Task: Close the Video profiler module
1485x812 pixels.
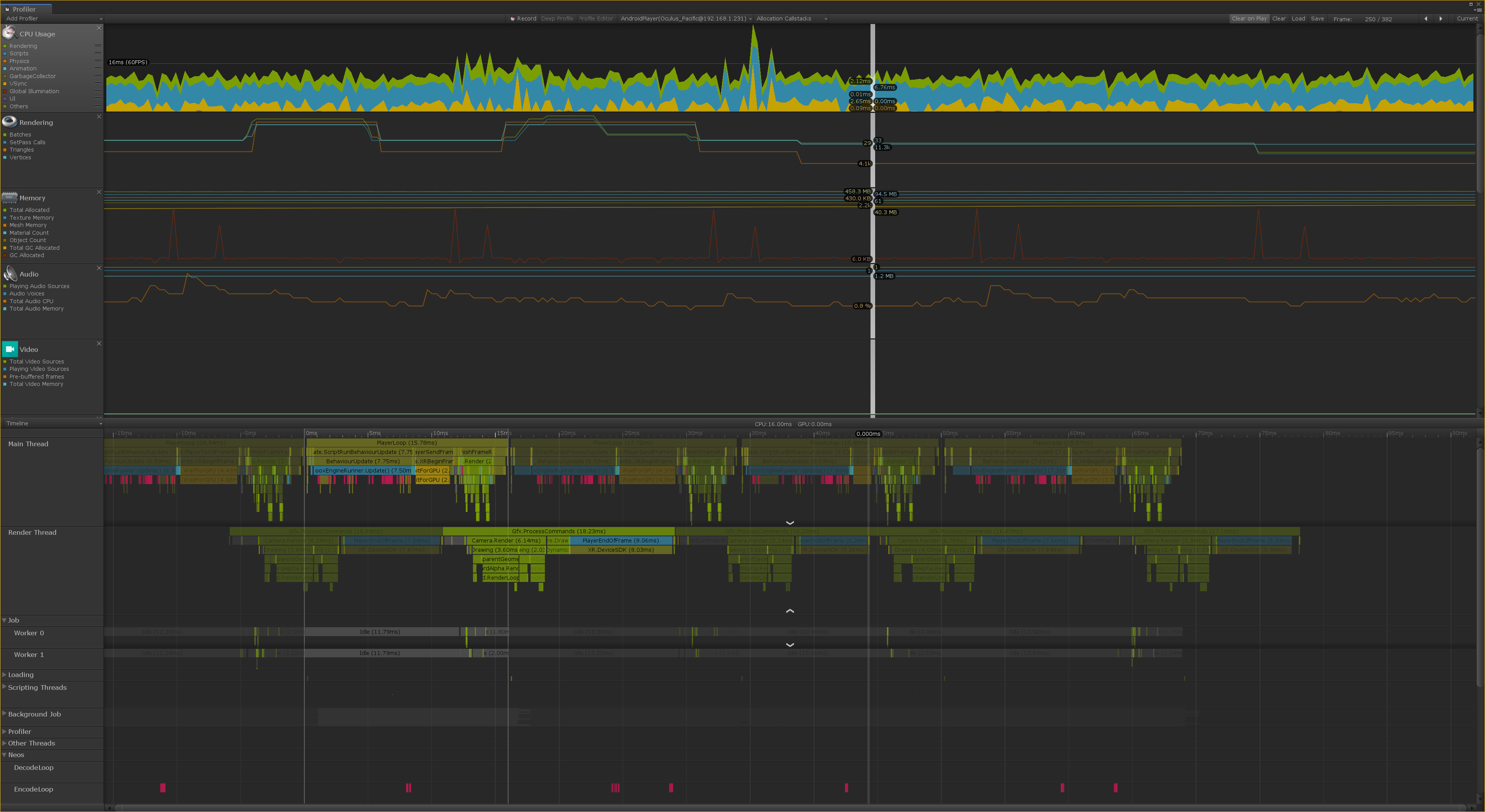Action: 99,343
